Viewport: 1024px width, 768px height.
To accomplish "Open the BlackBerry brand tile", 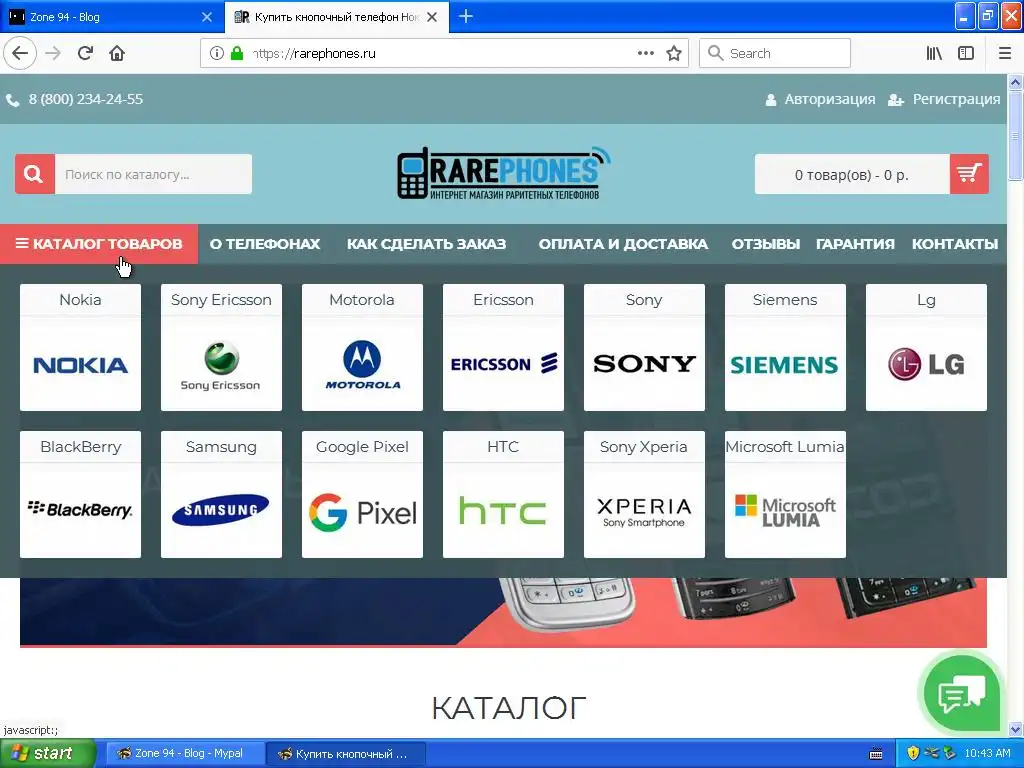I will tap(80, 494).
